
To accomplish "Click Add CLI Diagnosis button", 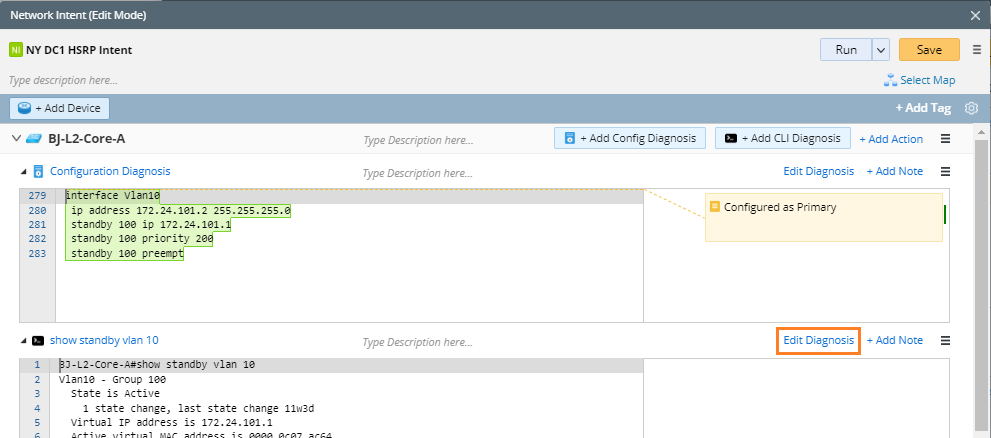I will (x=782, y=139).
